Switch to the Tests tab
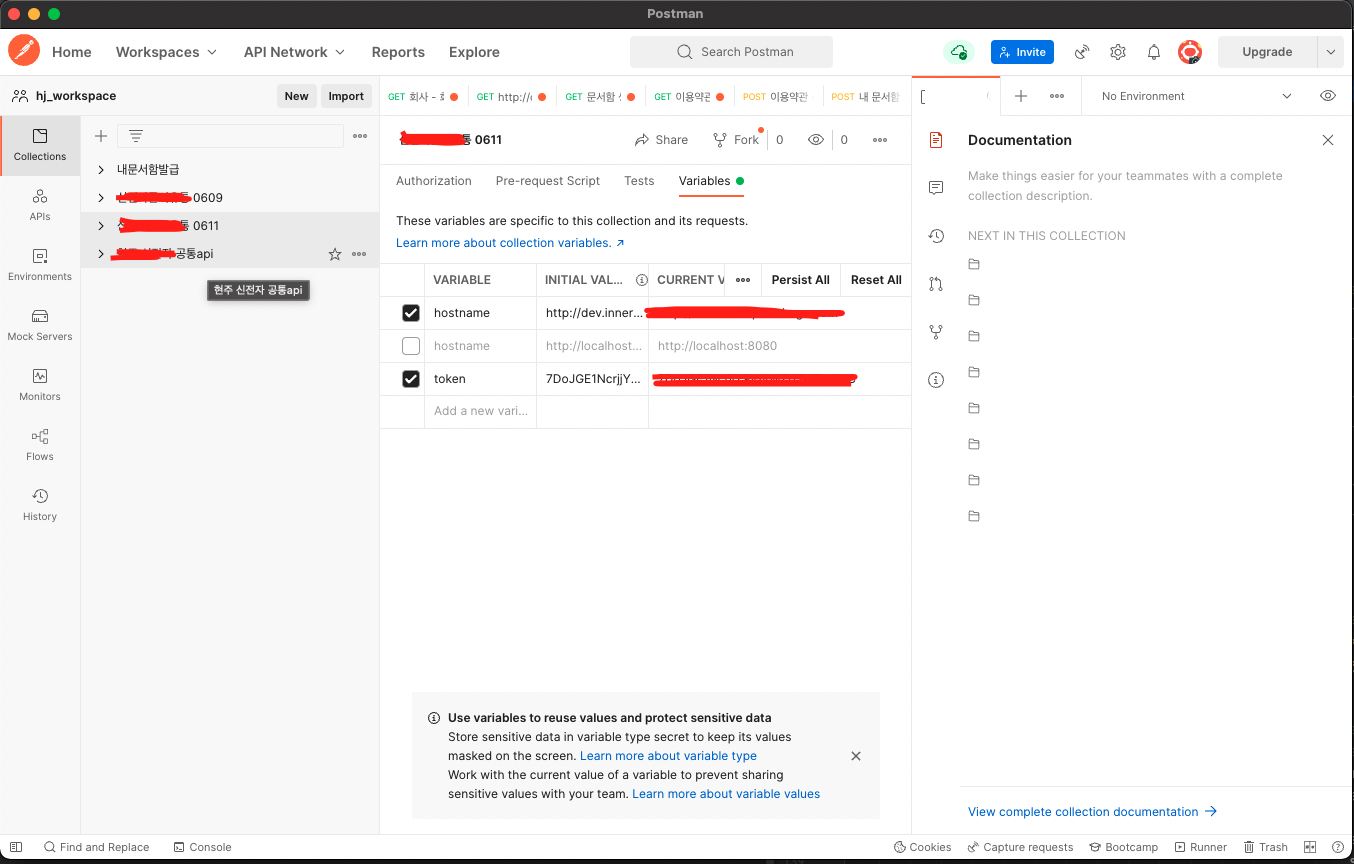Screen dimensions: 1354x864 [639, 181]
